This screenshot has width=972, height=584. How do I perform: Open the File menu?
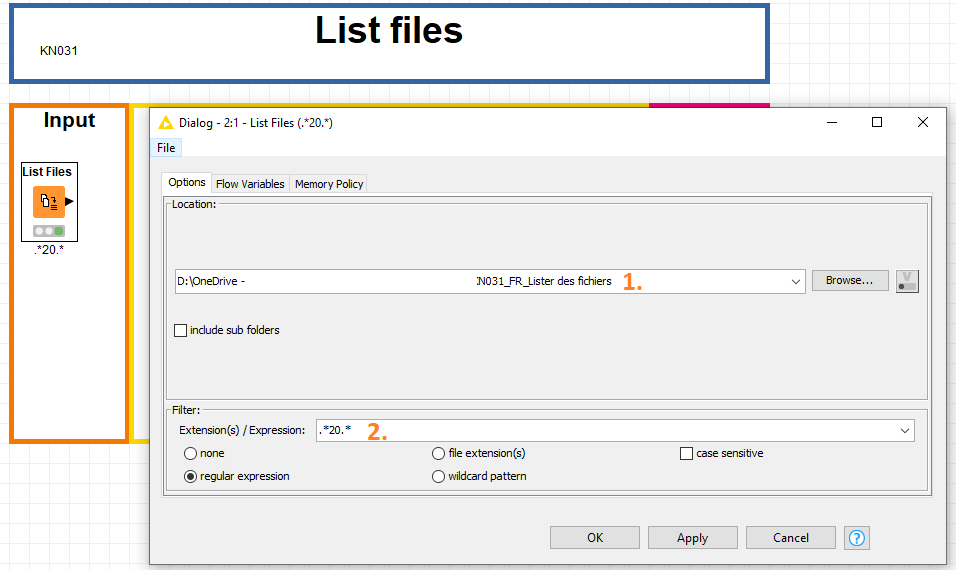pyautogui.click(x=166, y=148)
